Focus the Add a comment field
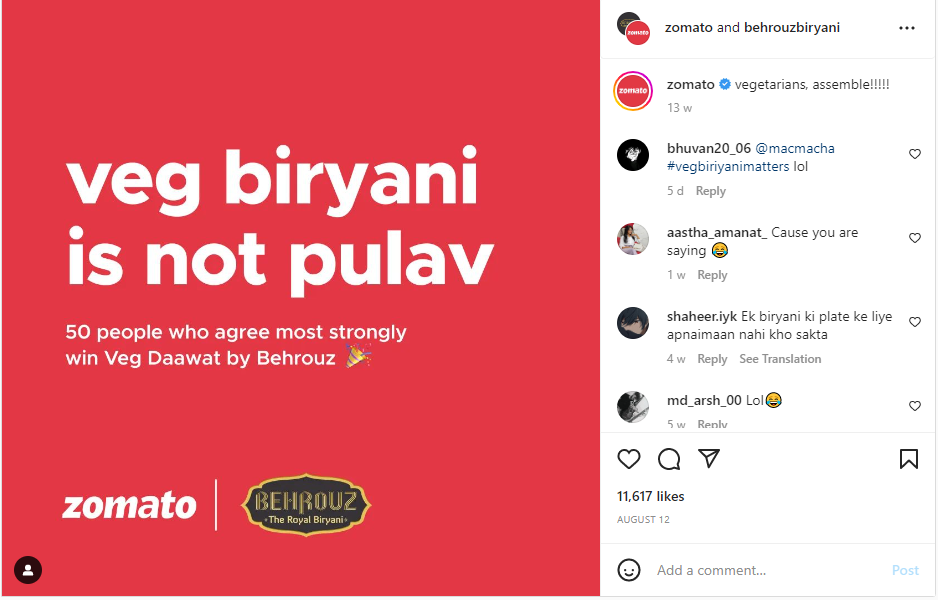Screen dimensions: 938x600 coord(768,570)
